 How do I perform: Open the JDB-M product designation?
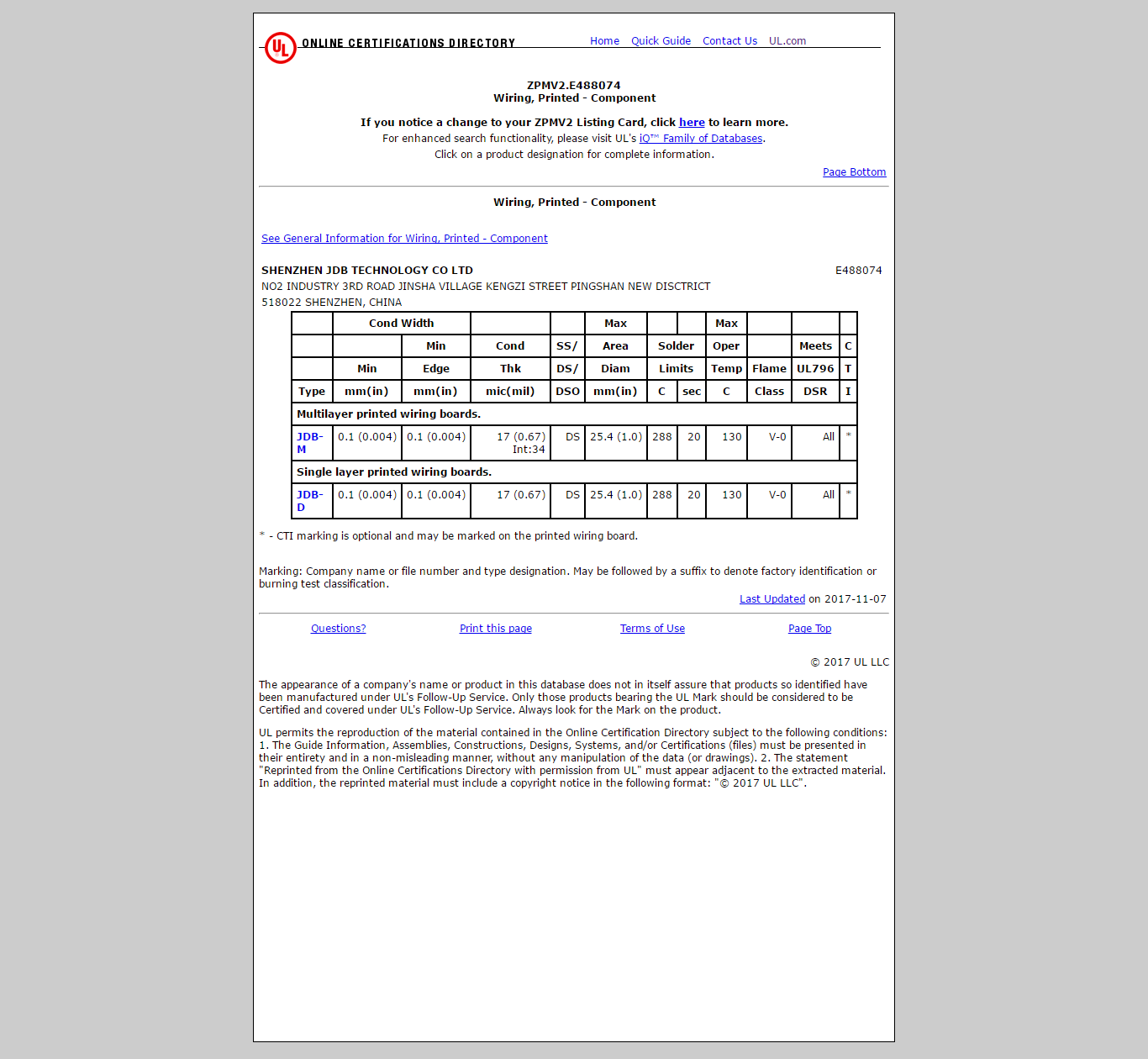click(308, 442)
